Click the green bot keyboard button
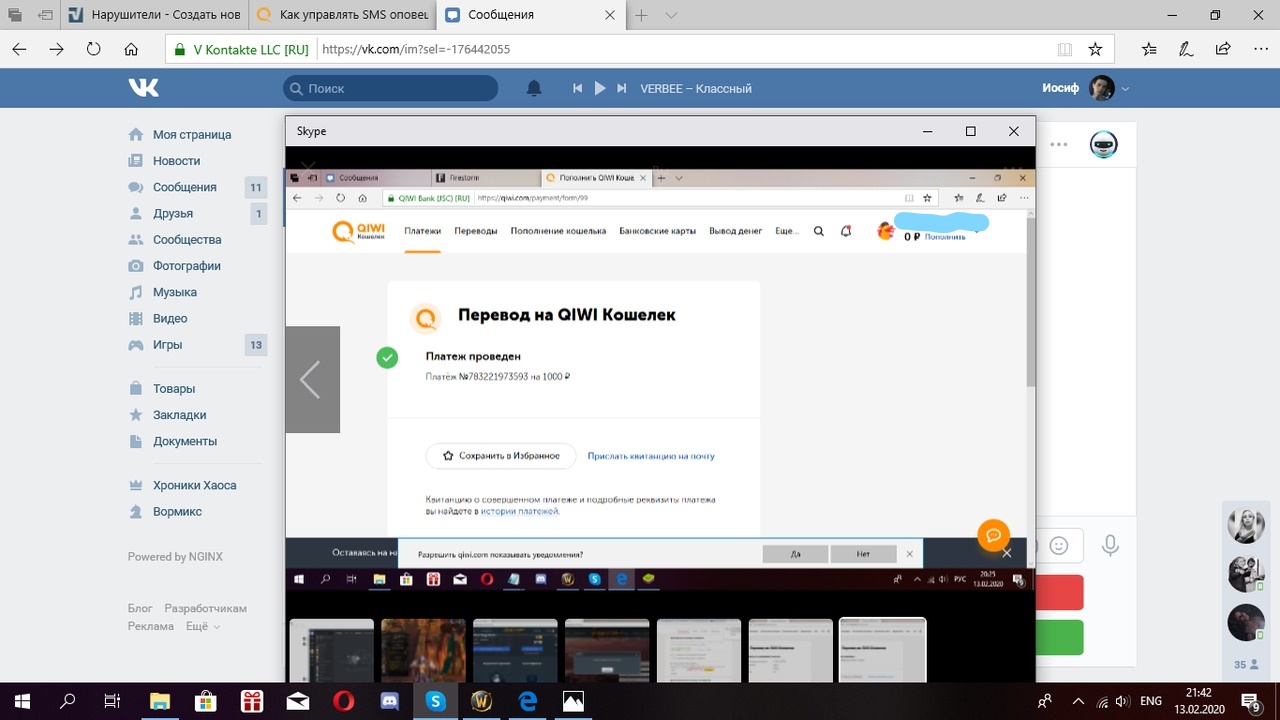The height and width of the screenshot is (720, 1280). [1060, 638]
